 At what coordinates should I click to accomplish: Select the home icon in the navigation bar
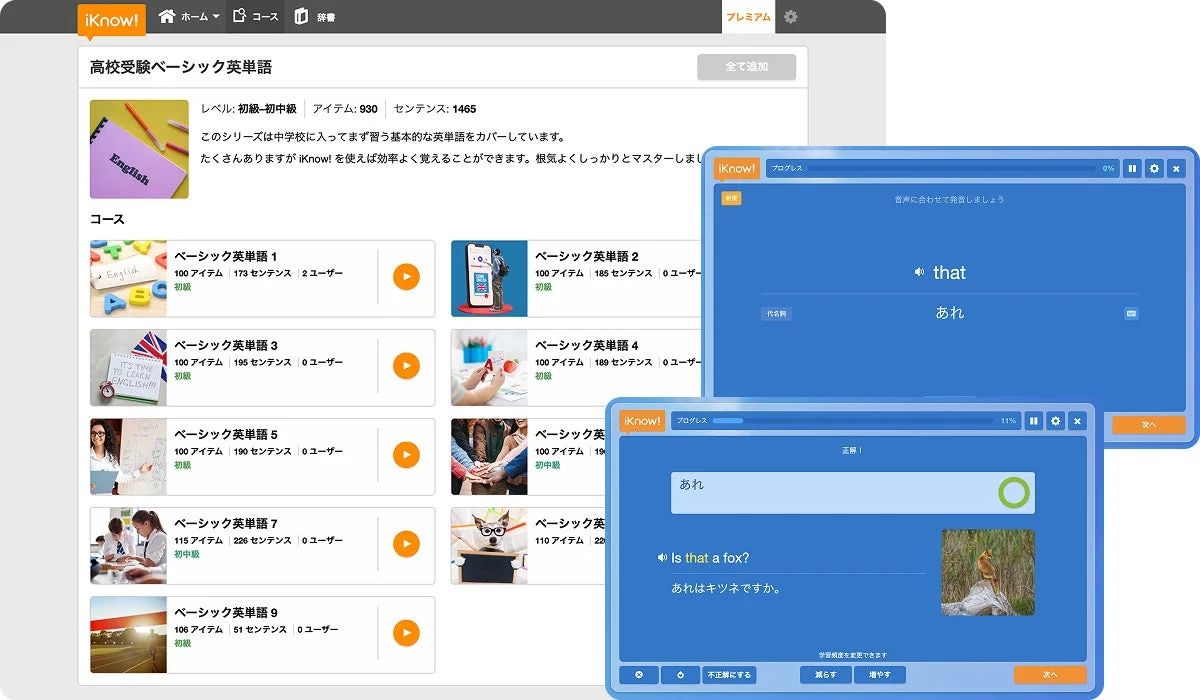click(166, 16)
